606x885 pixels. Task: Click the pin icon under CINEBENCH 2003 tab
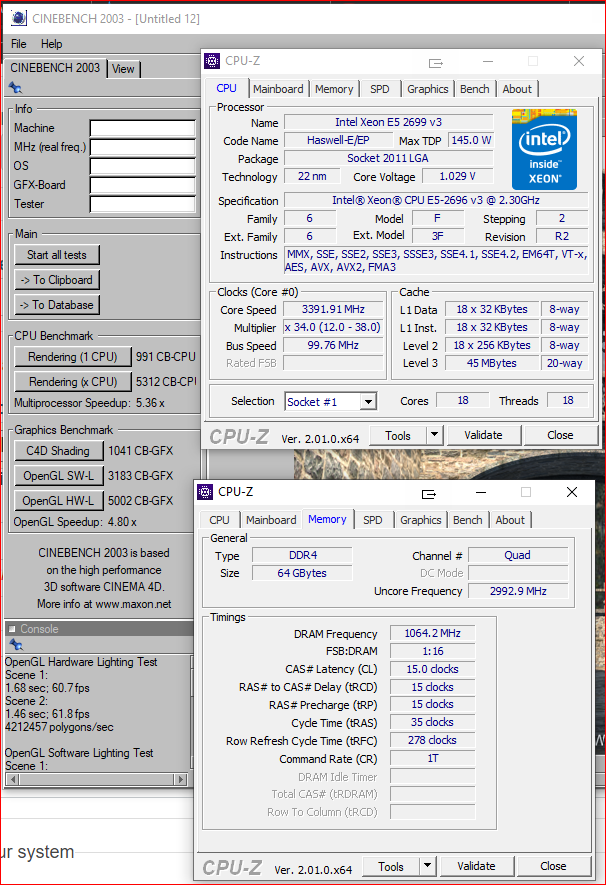tap(15, 87)
